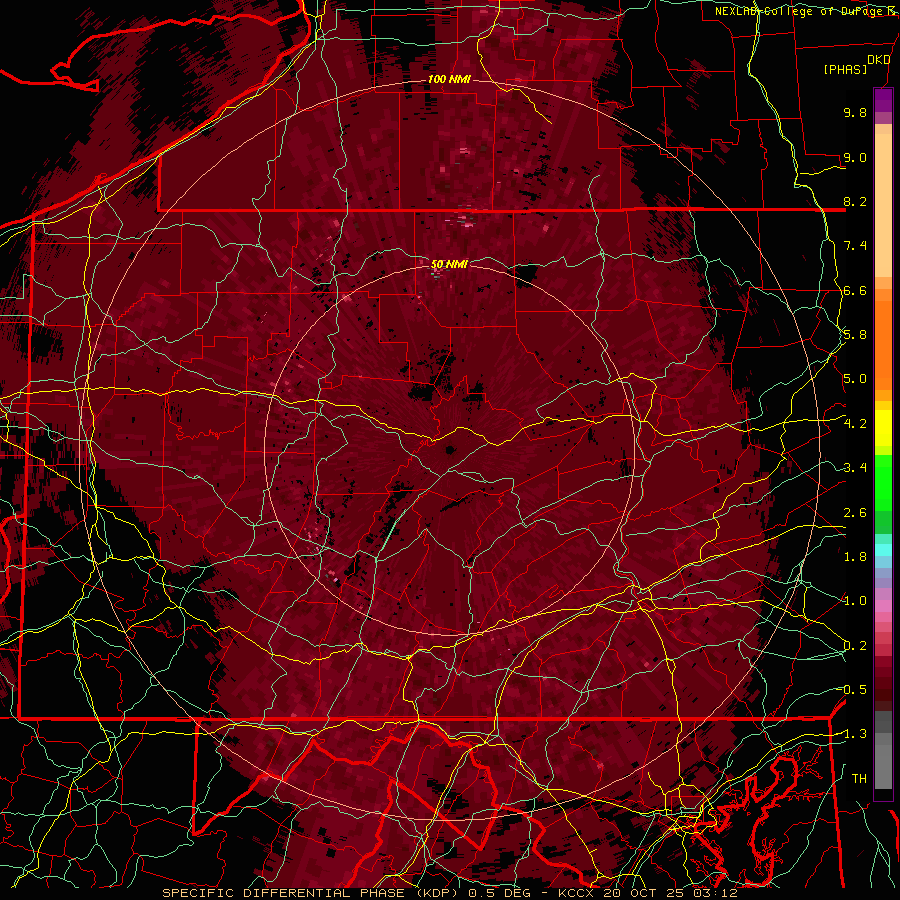Pick the purple band at the top of the color bar
The image size is (900, 900).
pos(883,100)
